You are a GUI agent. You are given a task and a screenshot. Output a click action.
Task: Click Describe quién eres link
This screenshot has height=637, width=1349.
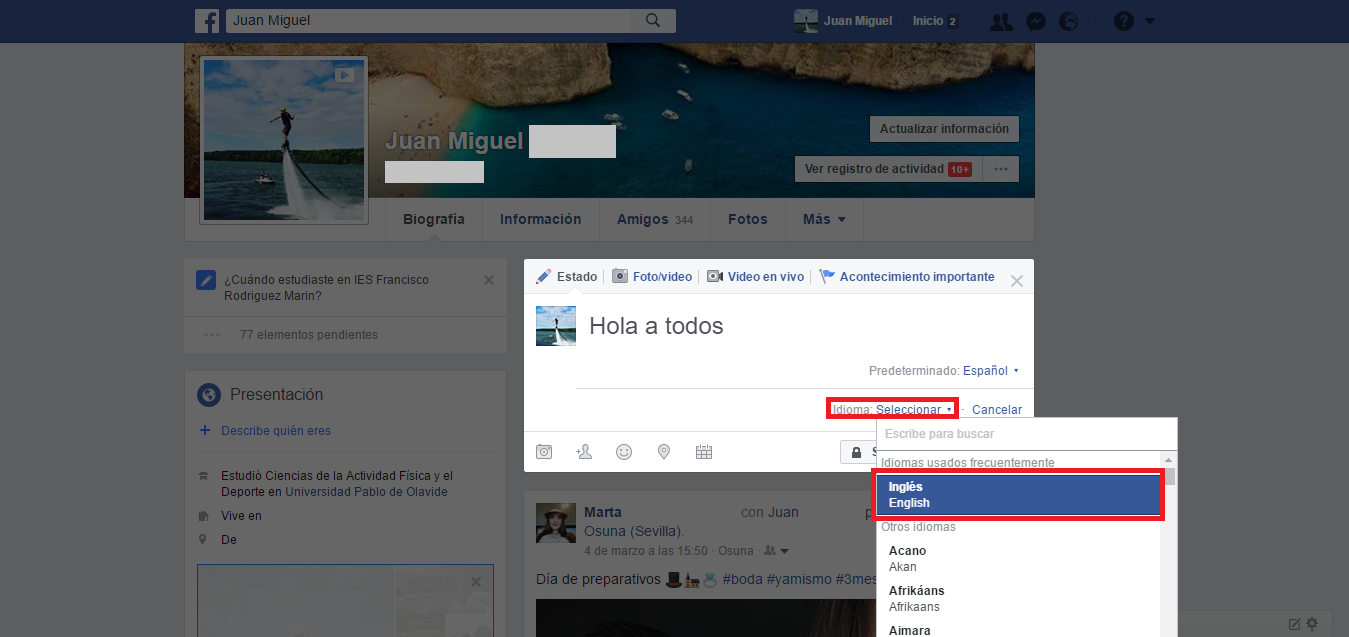(276, 431)
